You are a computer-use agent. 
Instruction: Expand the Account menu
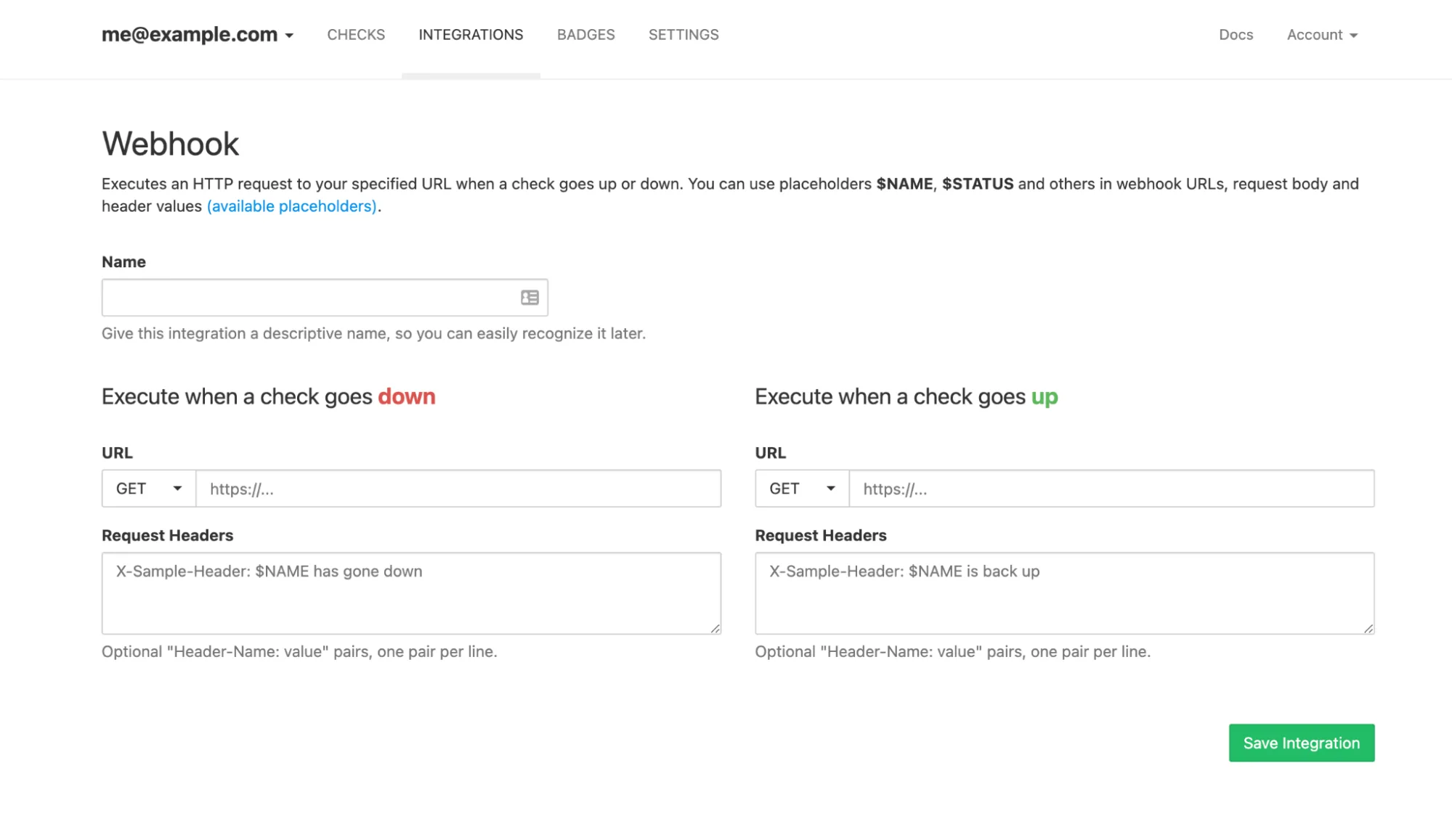pos(1322,35)
